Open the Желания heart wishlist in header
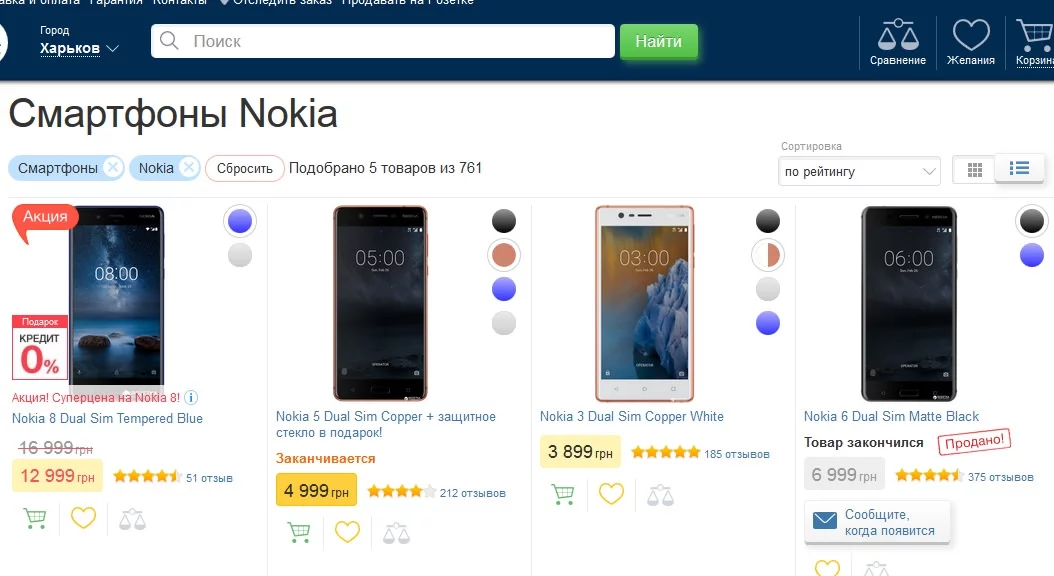The image size is (1054, 576). (971, 43)
